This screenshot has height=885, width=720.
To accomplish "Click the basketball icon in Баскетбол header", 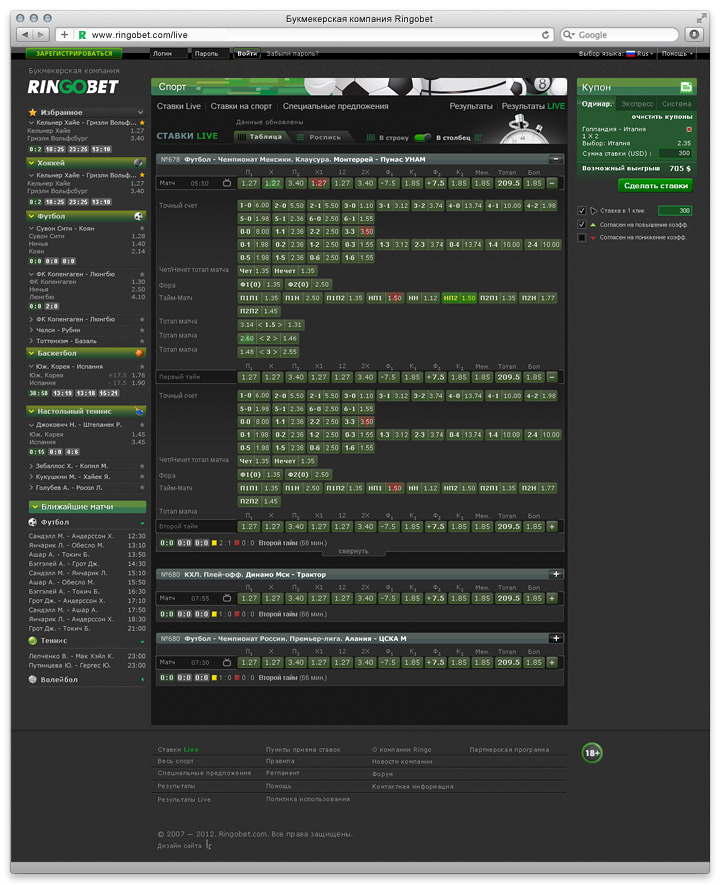I will [x=139, y=353].
